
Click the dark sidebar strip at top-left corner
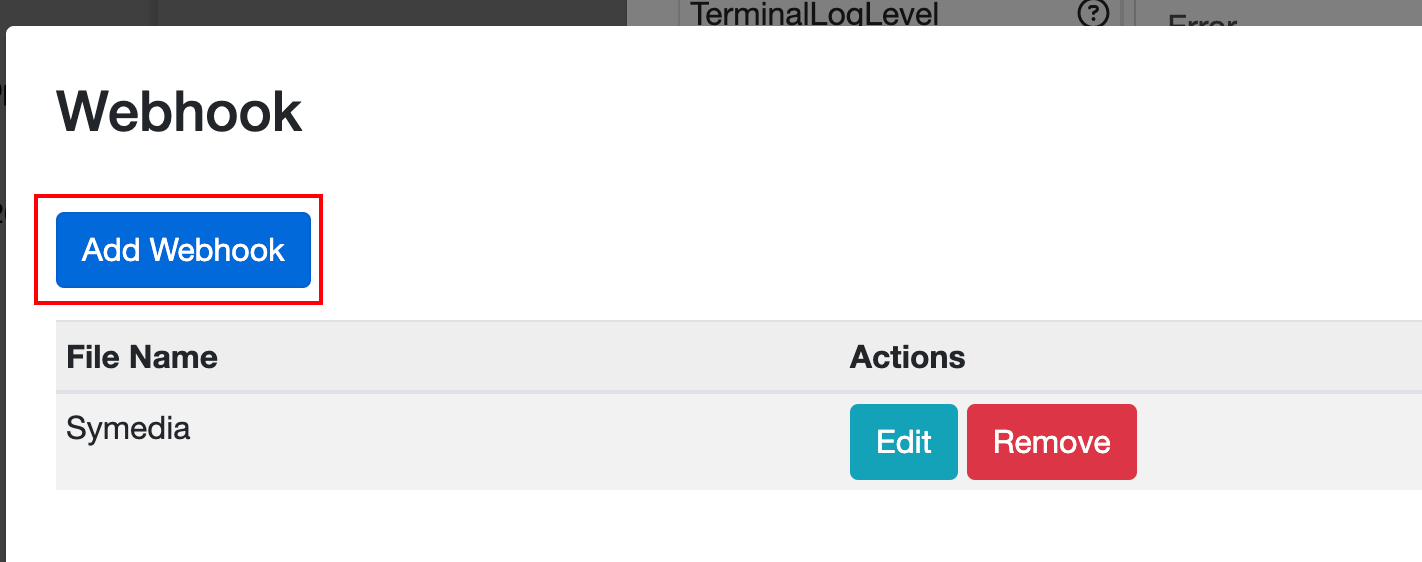(x=75, y=12)
